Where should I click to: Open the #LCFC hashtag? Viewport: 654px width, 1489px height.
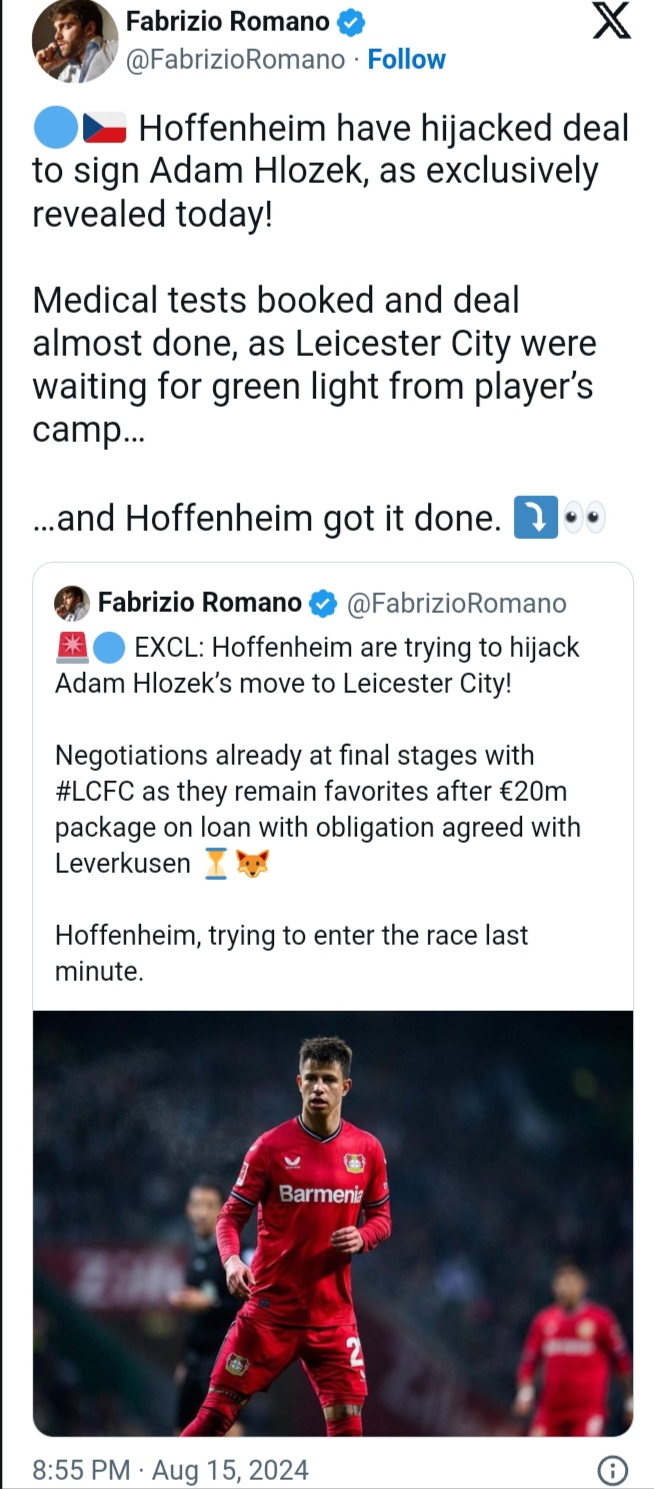pos(98,792)
